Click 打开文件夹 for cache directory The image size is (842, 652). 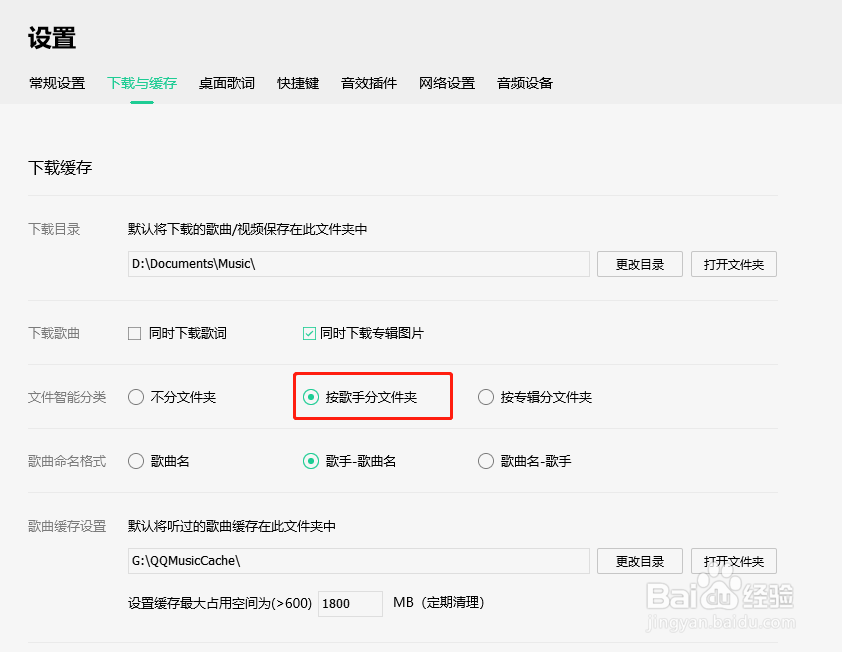734,561
